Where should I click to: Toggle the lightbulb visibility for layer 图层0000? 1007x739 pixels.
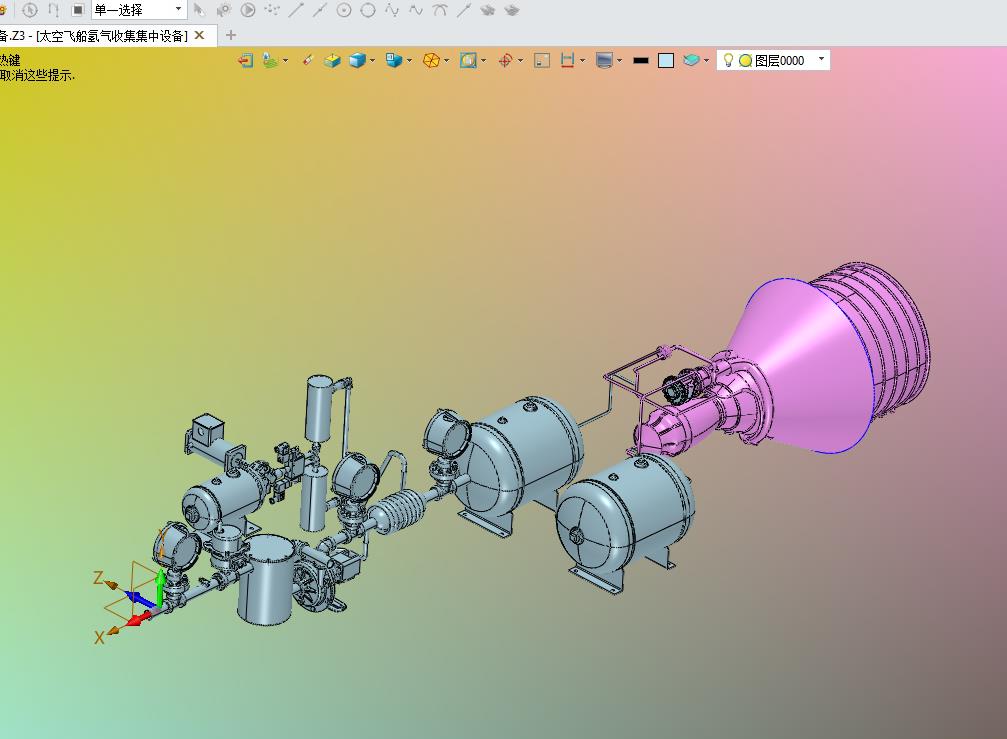(x=728, y=60)
